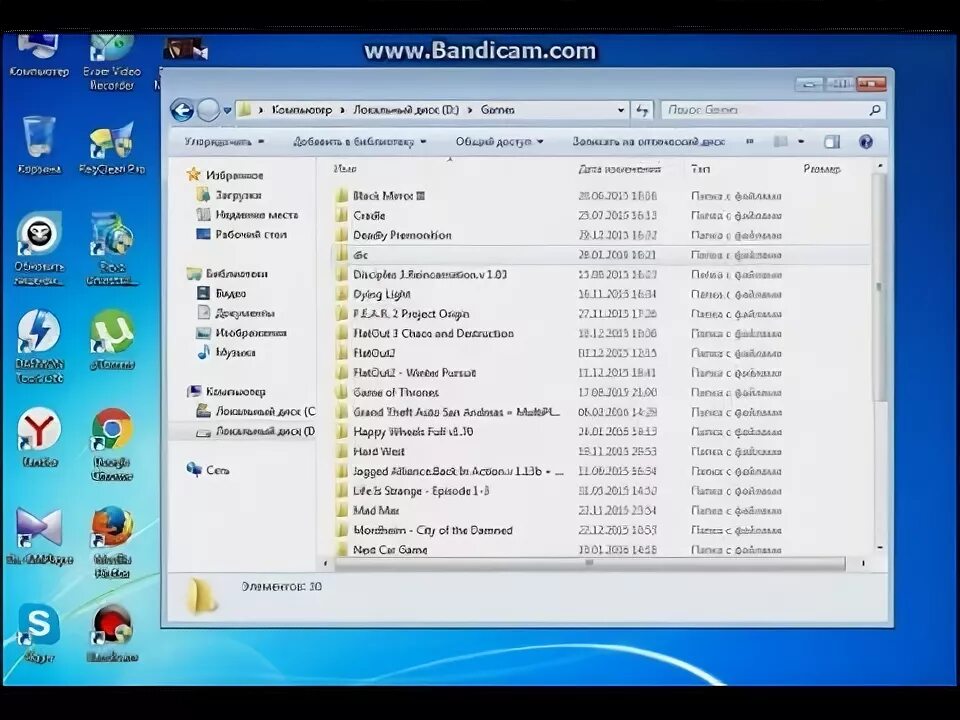Launch Google Chrome desktop shortcut

pyautogui.click(x=111, y=444)
